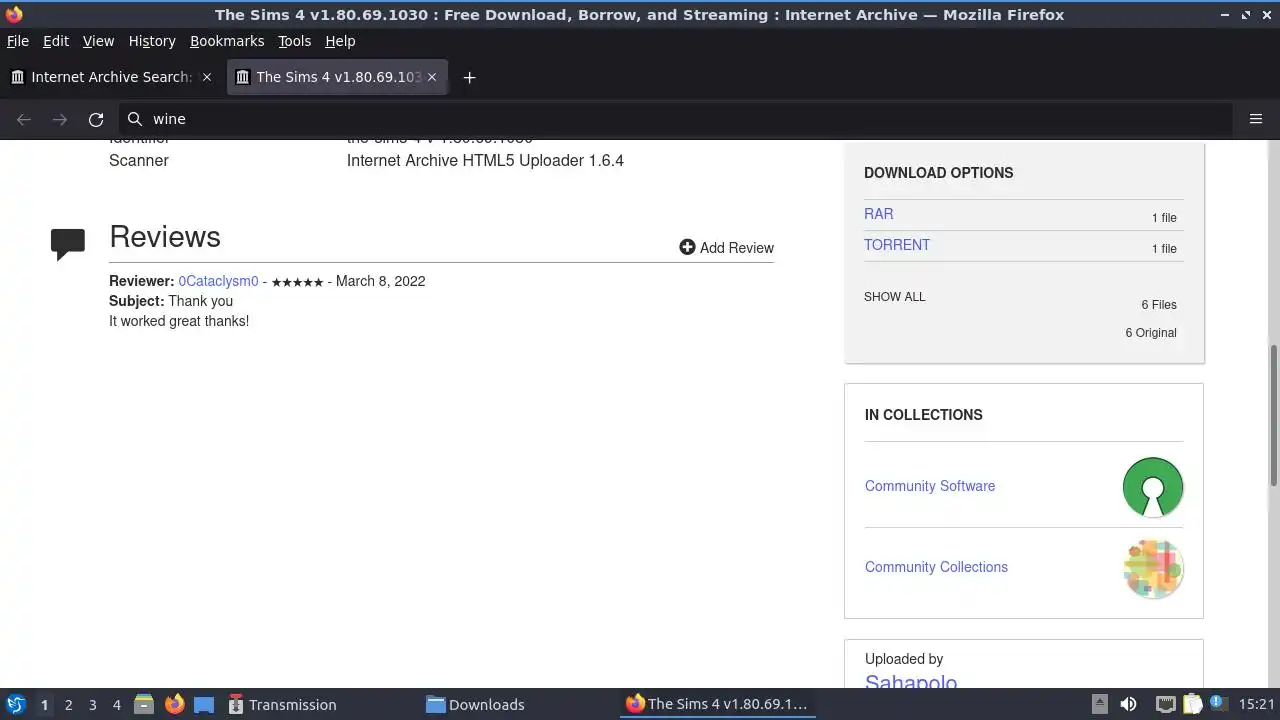Open the File menu
The width and height of the screenshot is (1280, 720).
pyautogui.click(x=18, y=41)
